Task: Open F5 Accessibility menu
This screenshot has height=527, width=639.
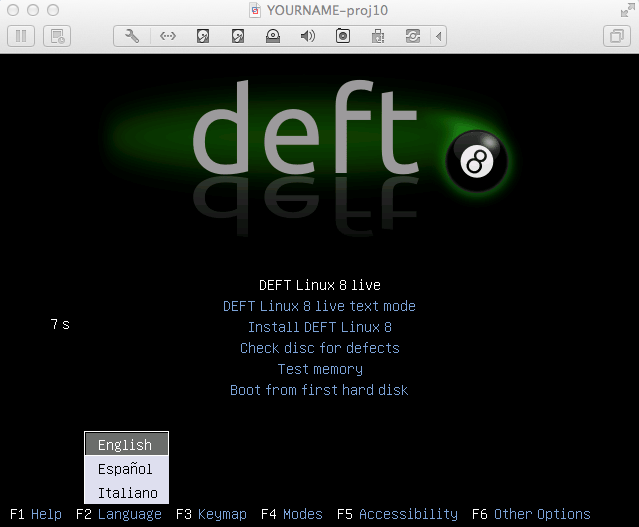Action: [397, 514]
